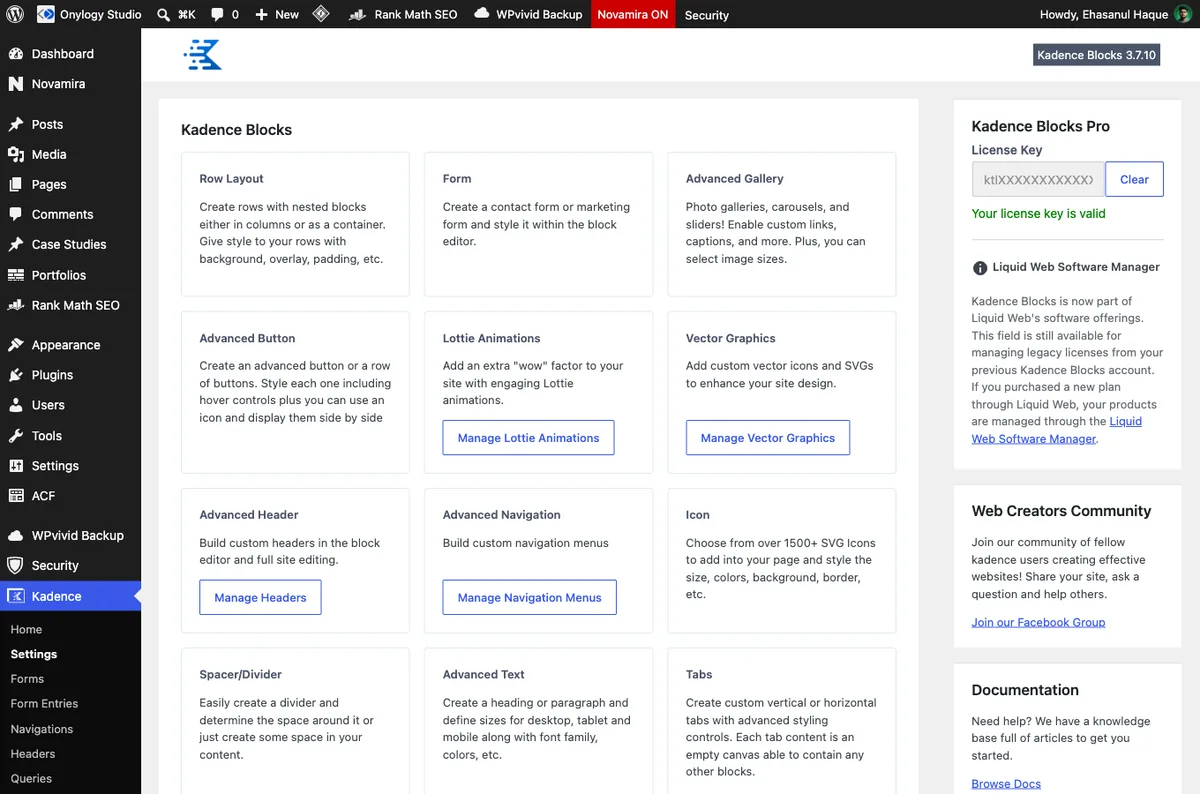
Task: Click the Posts pin icon in sidebar
Action: [15, 124]
